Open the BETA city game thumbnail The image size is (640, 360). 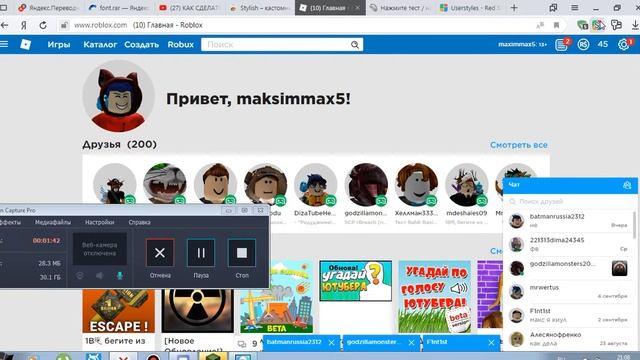click(277, 297)
